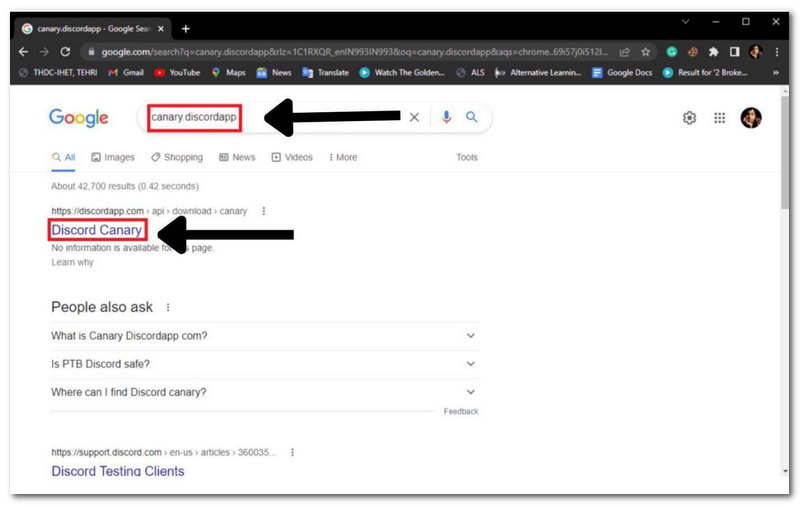Click the browser forward arrow
This screenshot has width=800, height=505.
[x=44, y=52]
